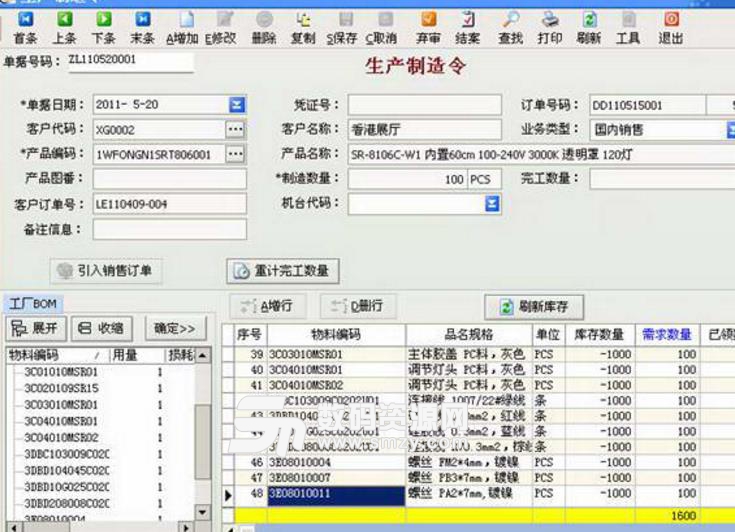
Task: Click the 凭证号 input field
Action: [x=425, y=105]
